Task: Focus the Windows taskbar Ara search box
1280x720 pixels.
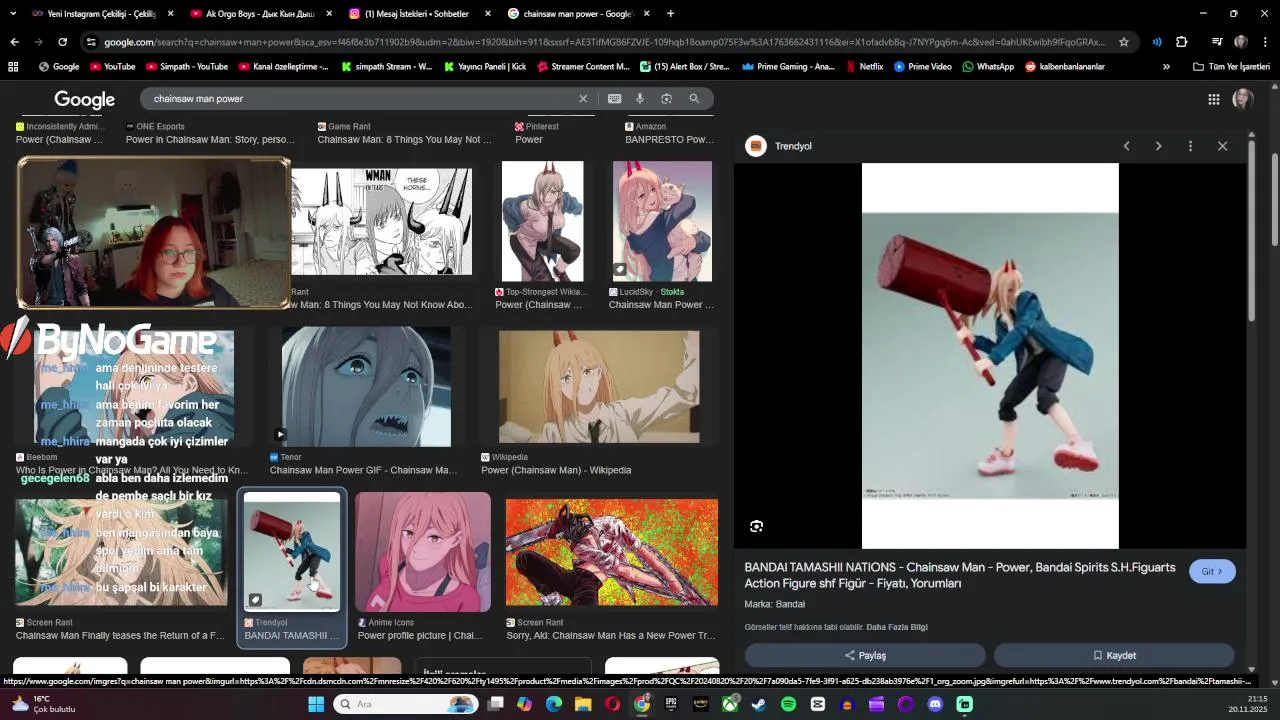Action: pos(405,704)
